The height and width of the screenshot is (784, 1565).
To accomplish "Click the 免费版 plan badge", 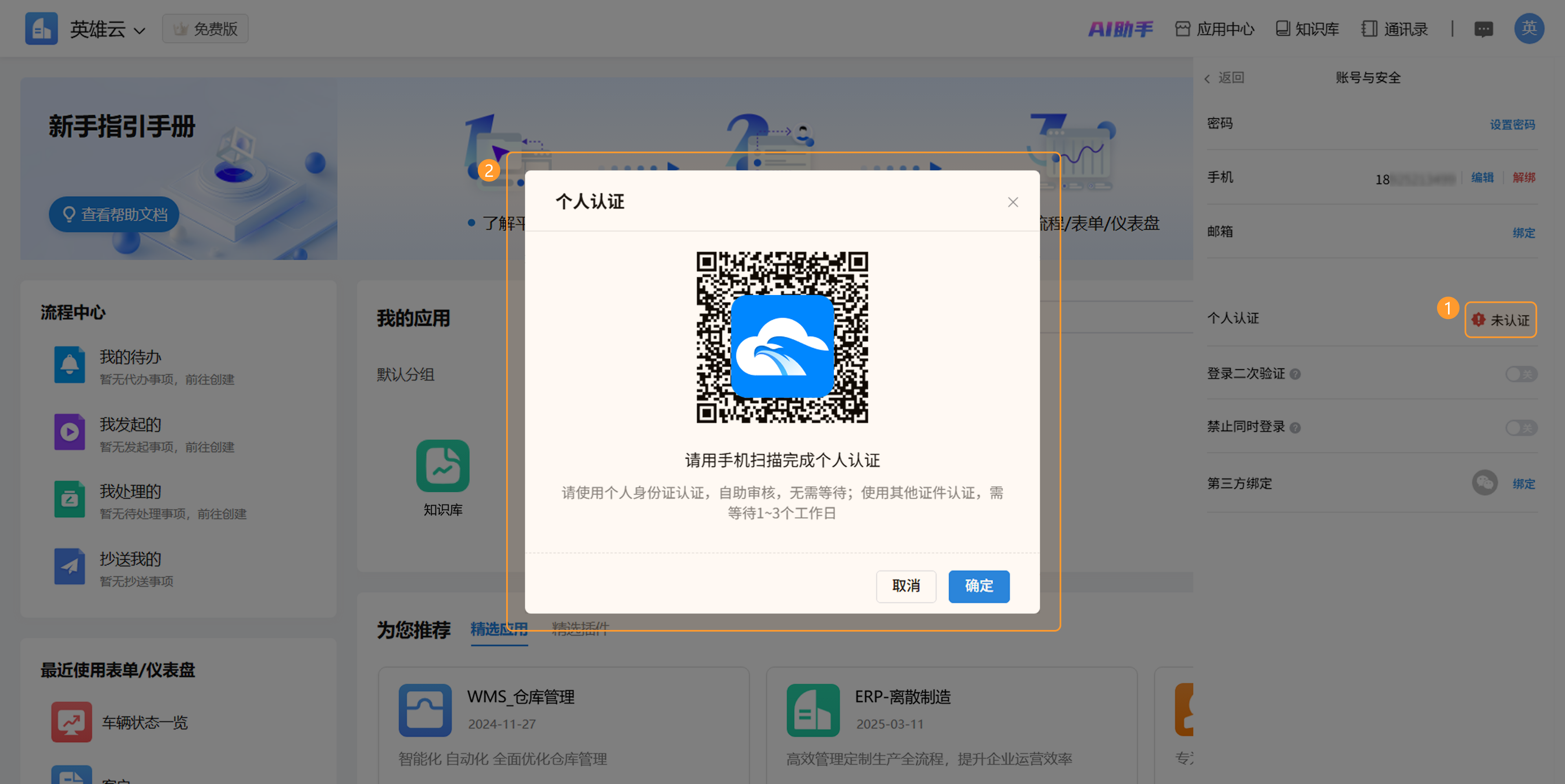I will [x=205, y=29].
